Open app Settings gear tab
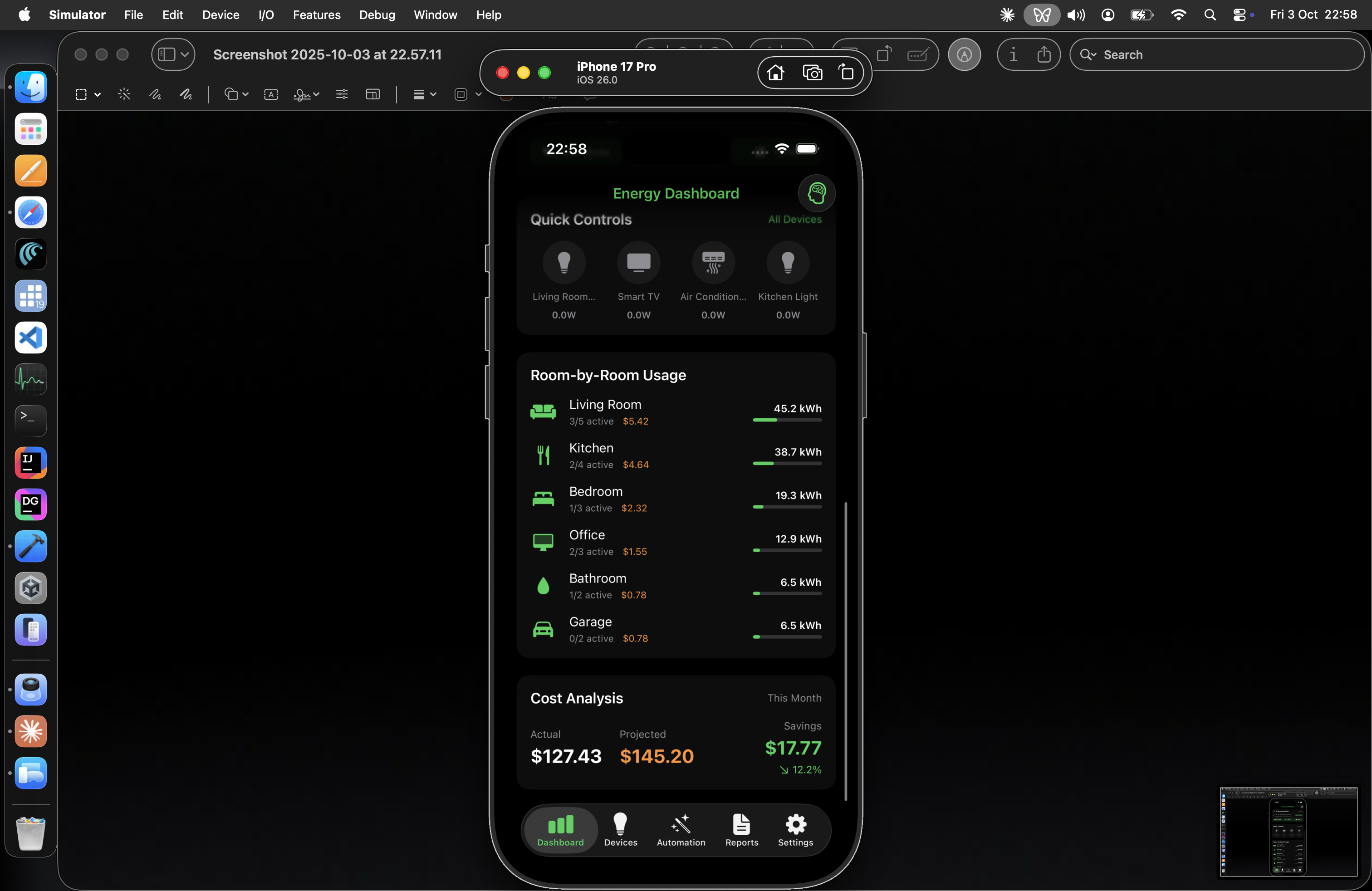1372x891 pixels. (795, 830)
